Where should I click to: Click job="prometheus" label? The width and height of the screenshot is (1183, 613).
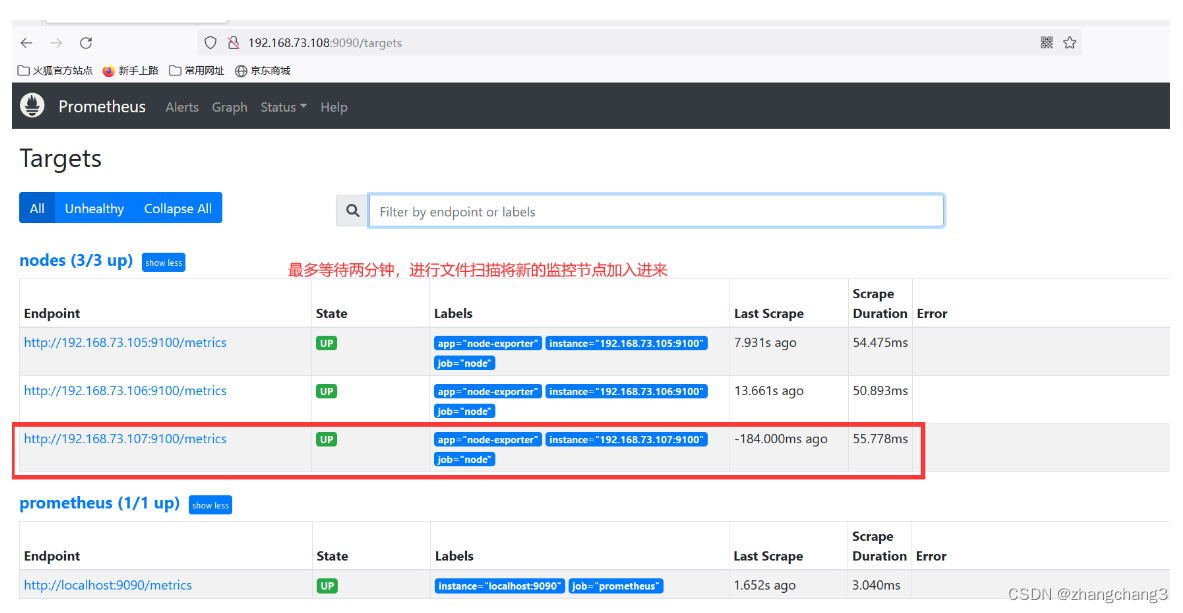tap(616, 587)
